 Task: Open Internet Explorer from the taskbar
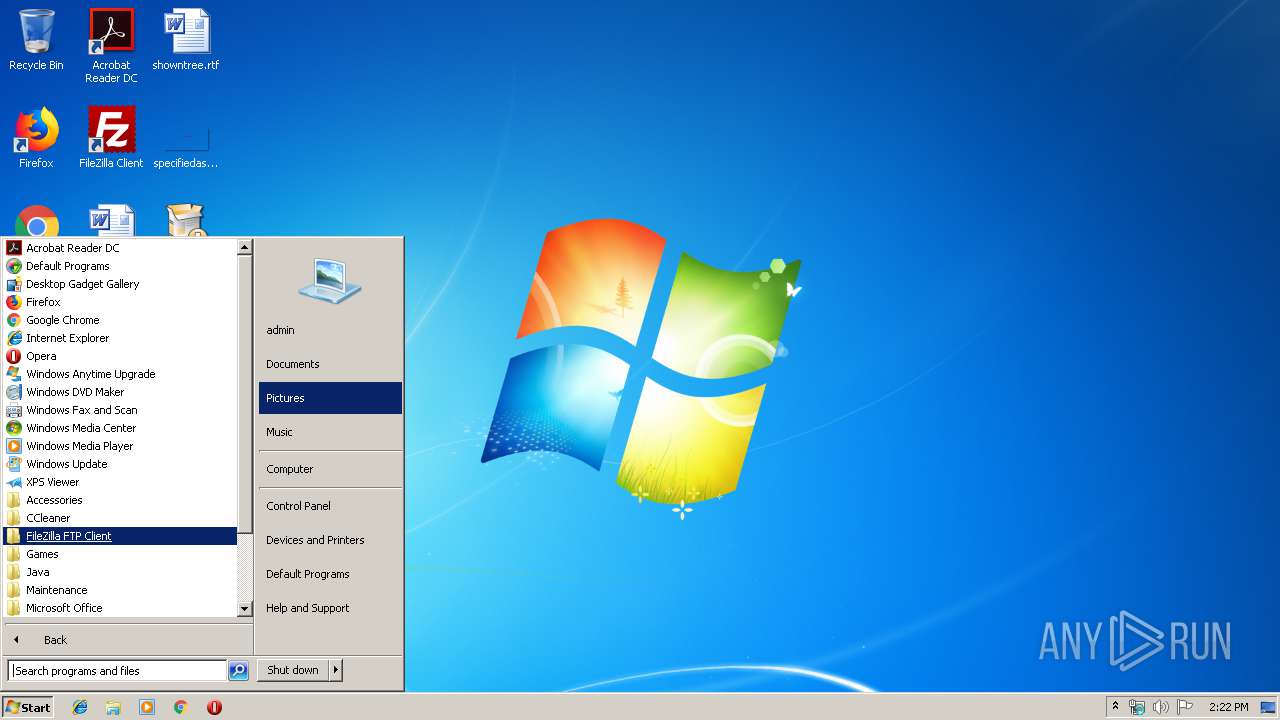coord(80,707)
